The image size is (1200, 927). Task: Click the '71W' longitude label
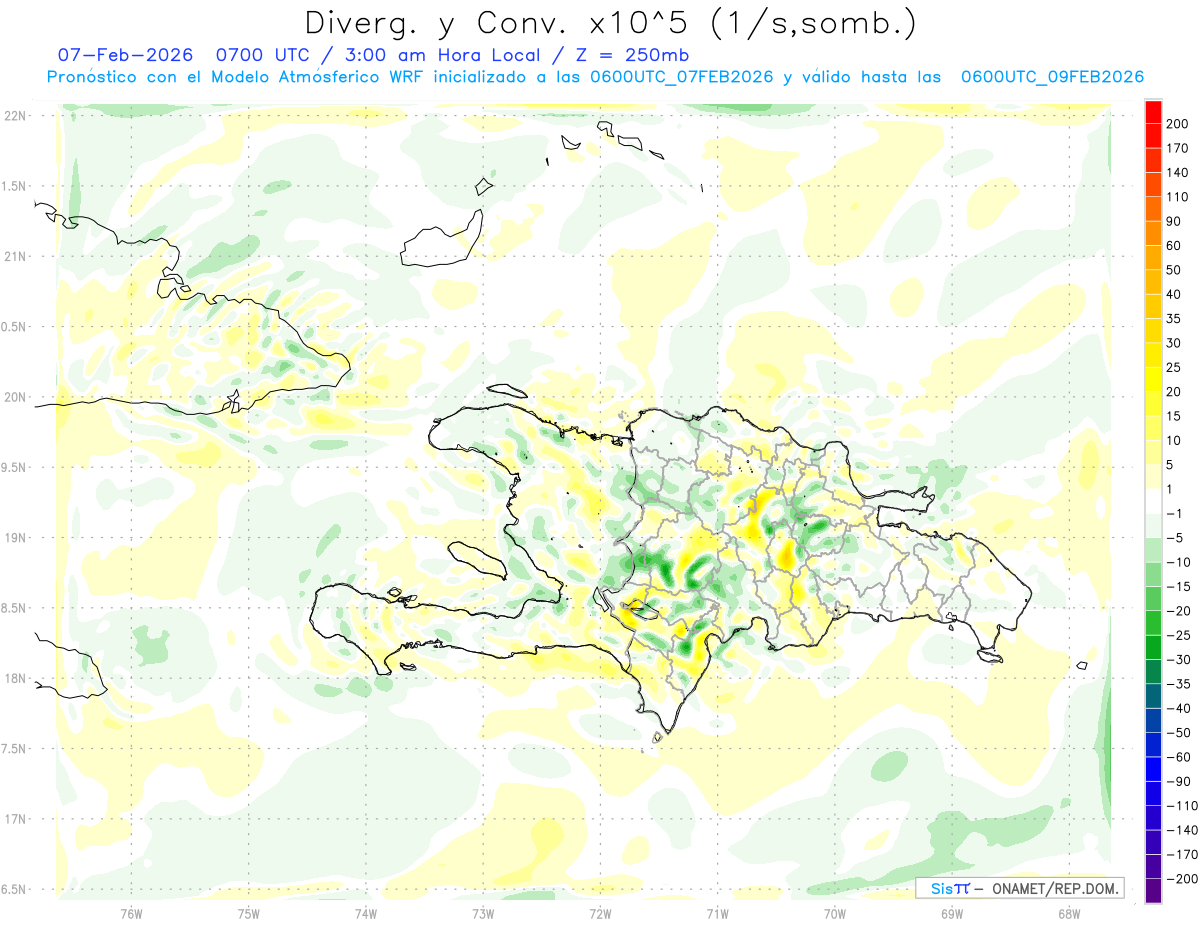(717, 913)
